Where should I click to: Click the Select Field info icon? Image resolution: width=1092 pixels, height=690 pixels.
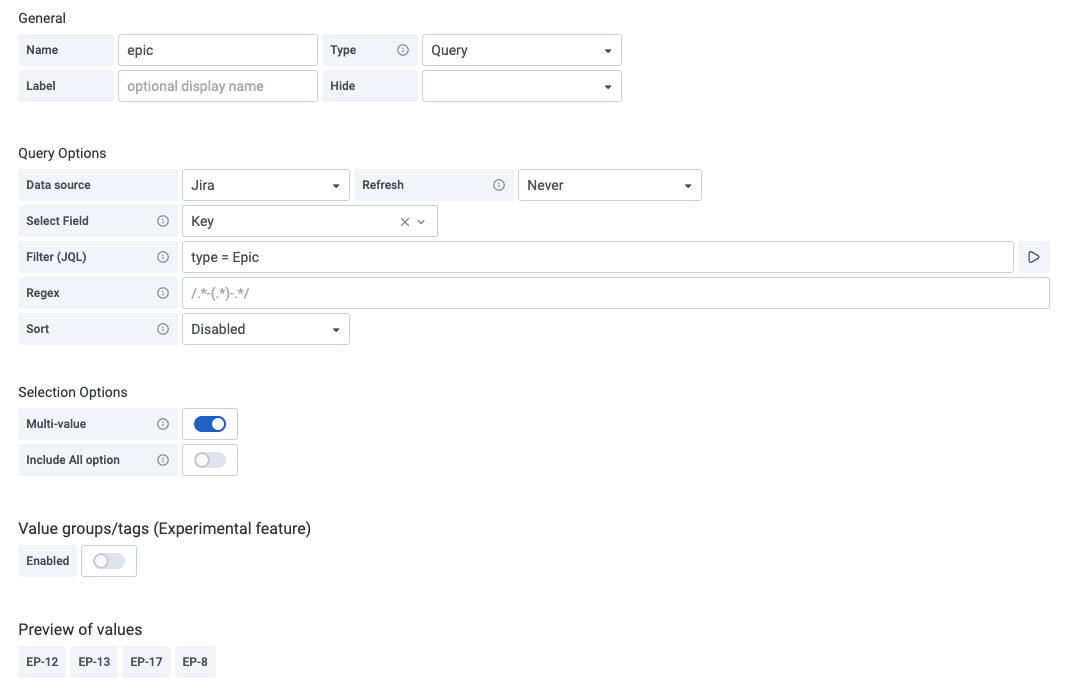pos(165,221)
